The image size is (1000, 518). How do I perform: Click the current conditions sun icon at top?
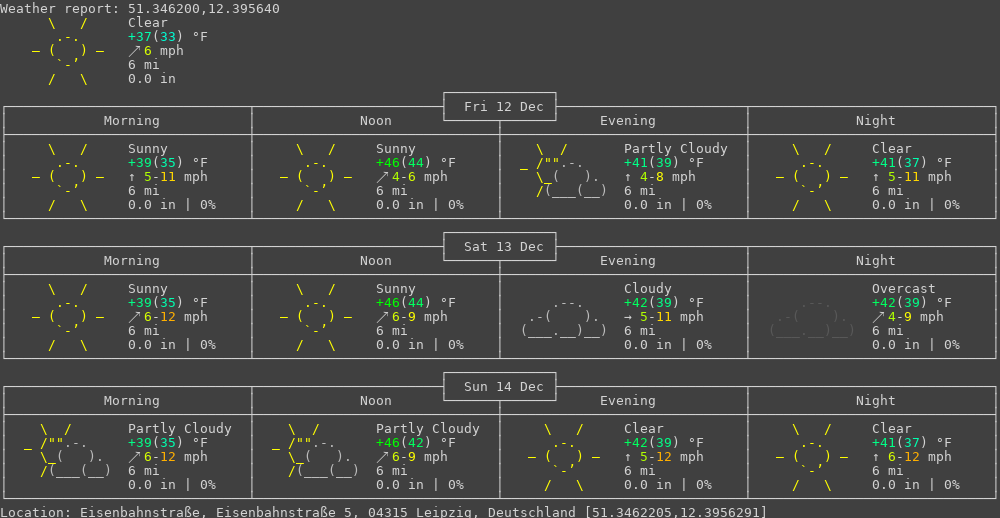tap(68, 51)
